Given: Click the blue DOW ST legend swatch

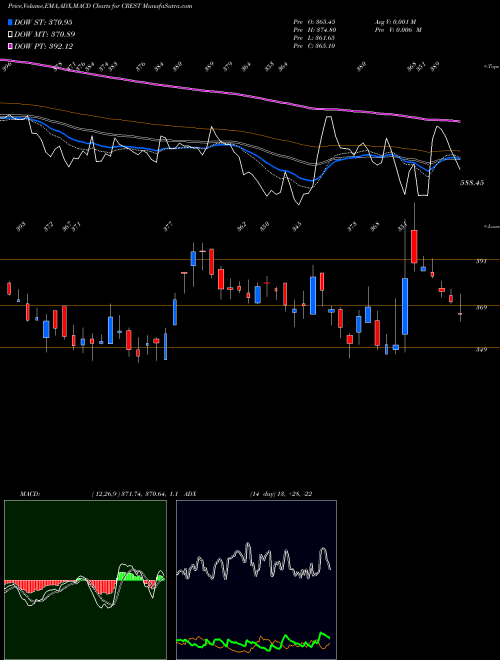Looking at the screenshot, I should 10,22.
